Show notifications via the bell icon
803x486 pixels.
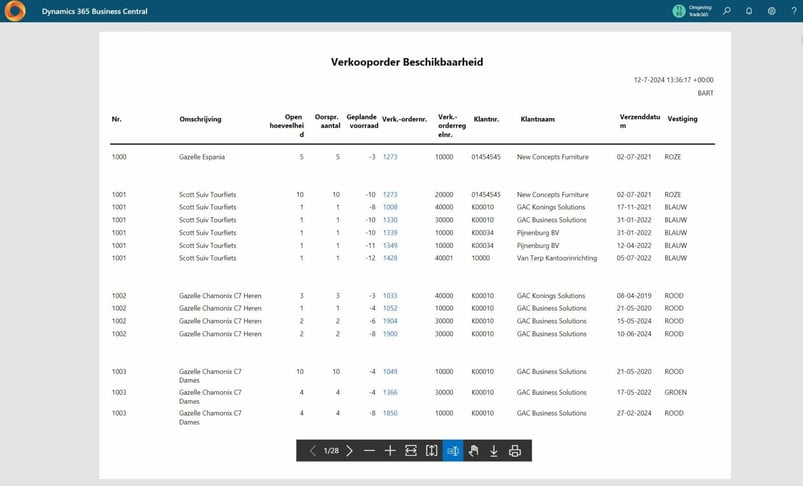pos(749,11)
